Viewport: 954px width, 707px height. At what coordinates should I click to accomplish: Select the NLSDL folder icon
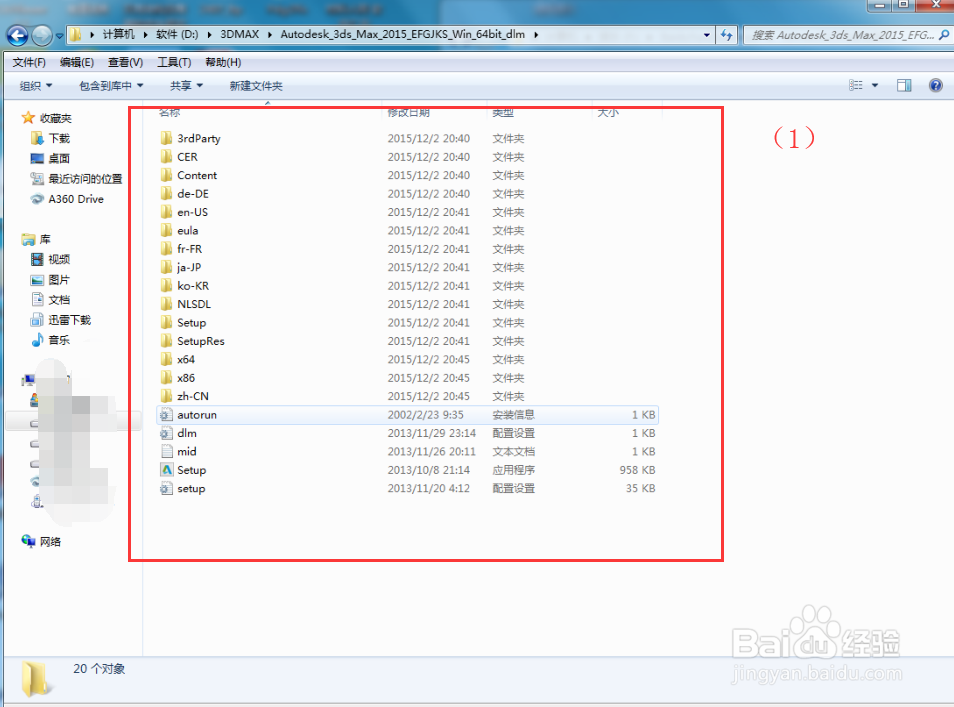(x=166, y=304)
